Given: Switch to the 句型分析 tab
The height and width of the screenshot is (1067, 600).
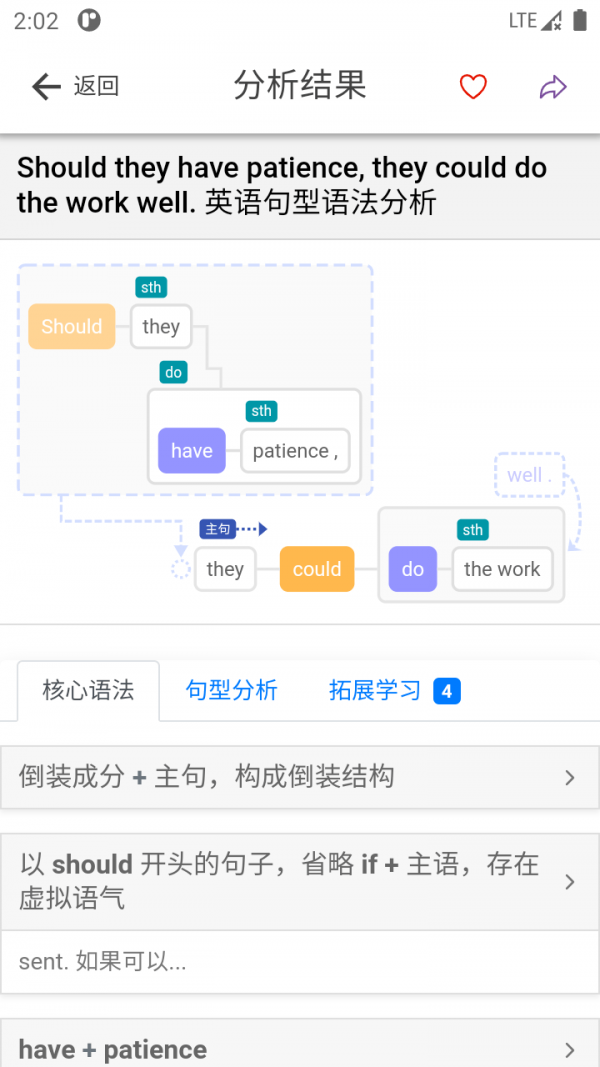Looking at the screenshot, I should pyautogui.click(x=232, y=691).
